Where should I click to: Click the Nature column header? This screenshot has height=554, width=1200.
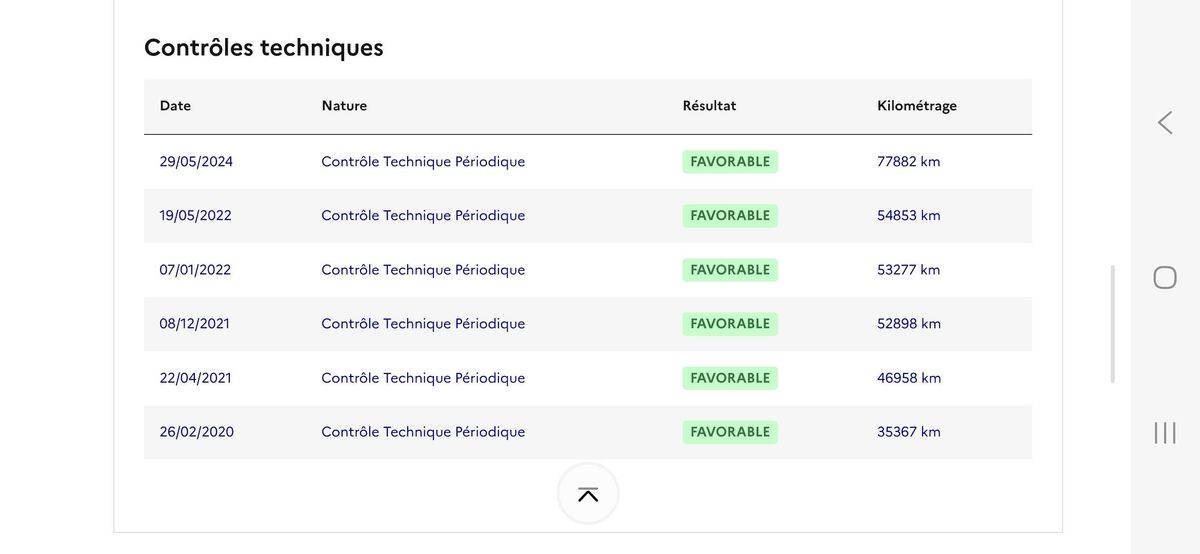coord(344,106)
